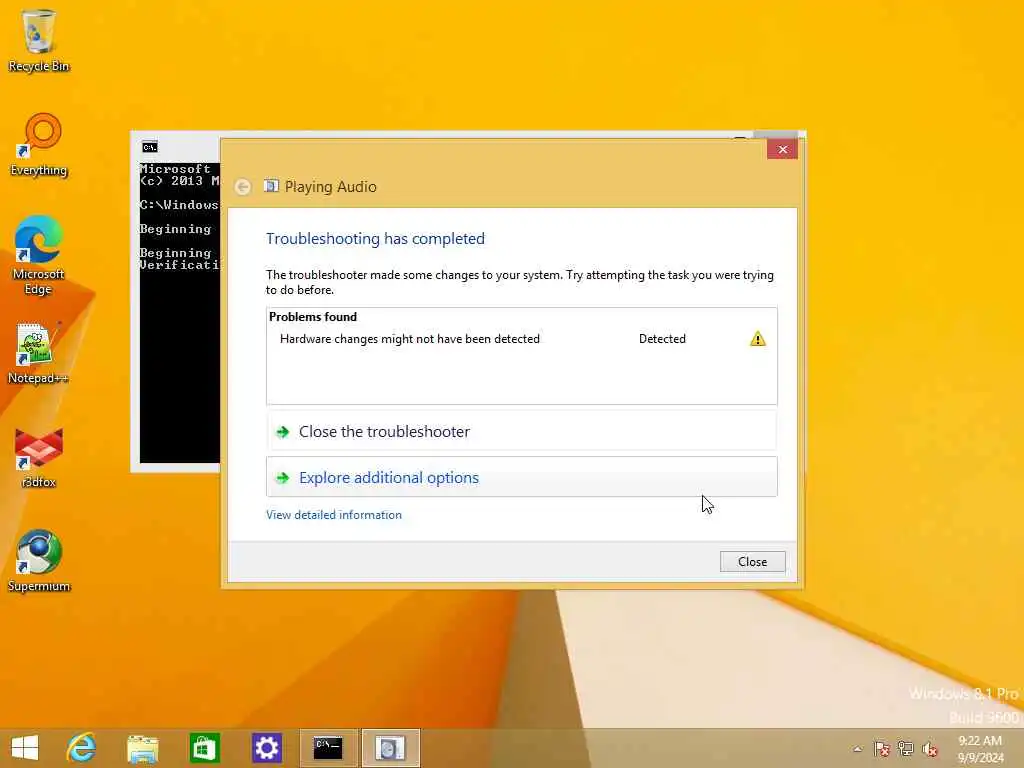Open PC Settings gear on taskbar
The height and width of the screenshot is (768, 1024).
point(266,748)
